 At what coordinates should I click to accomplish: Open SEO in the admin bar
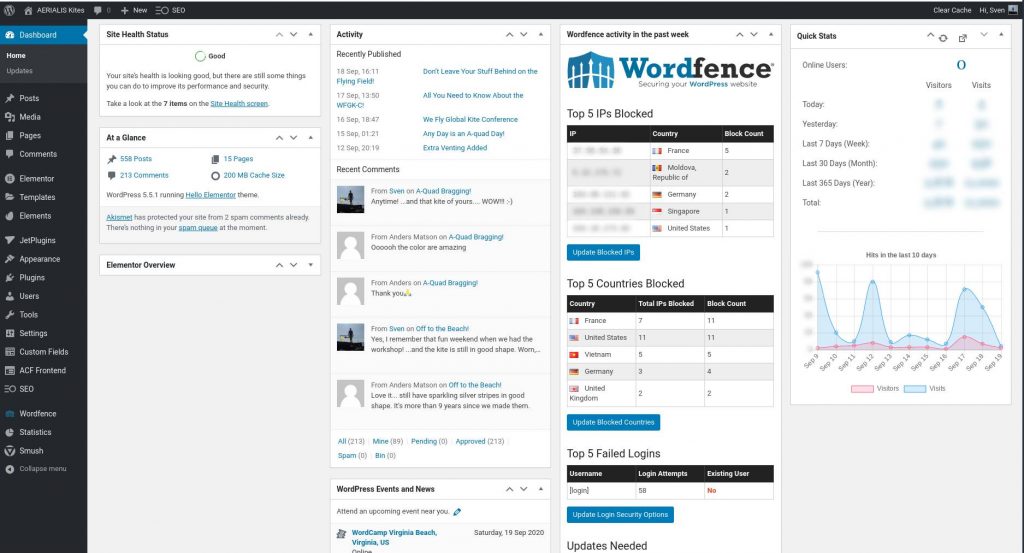point(170,10)
